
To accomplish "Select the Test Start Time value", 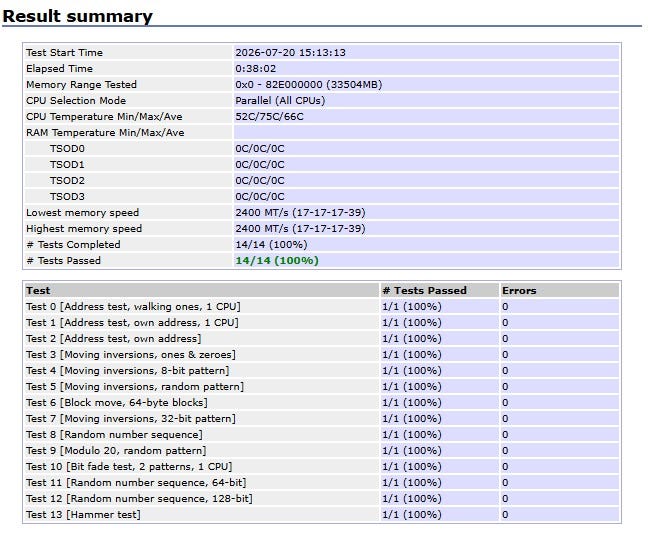I will (x=290, y=52).
